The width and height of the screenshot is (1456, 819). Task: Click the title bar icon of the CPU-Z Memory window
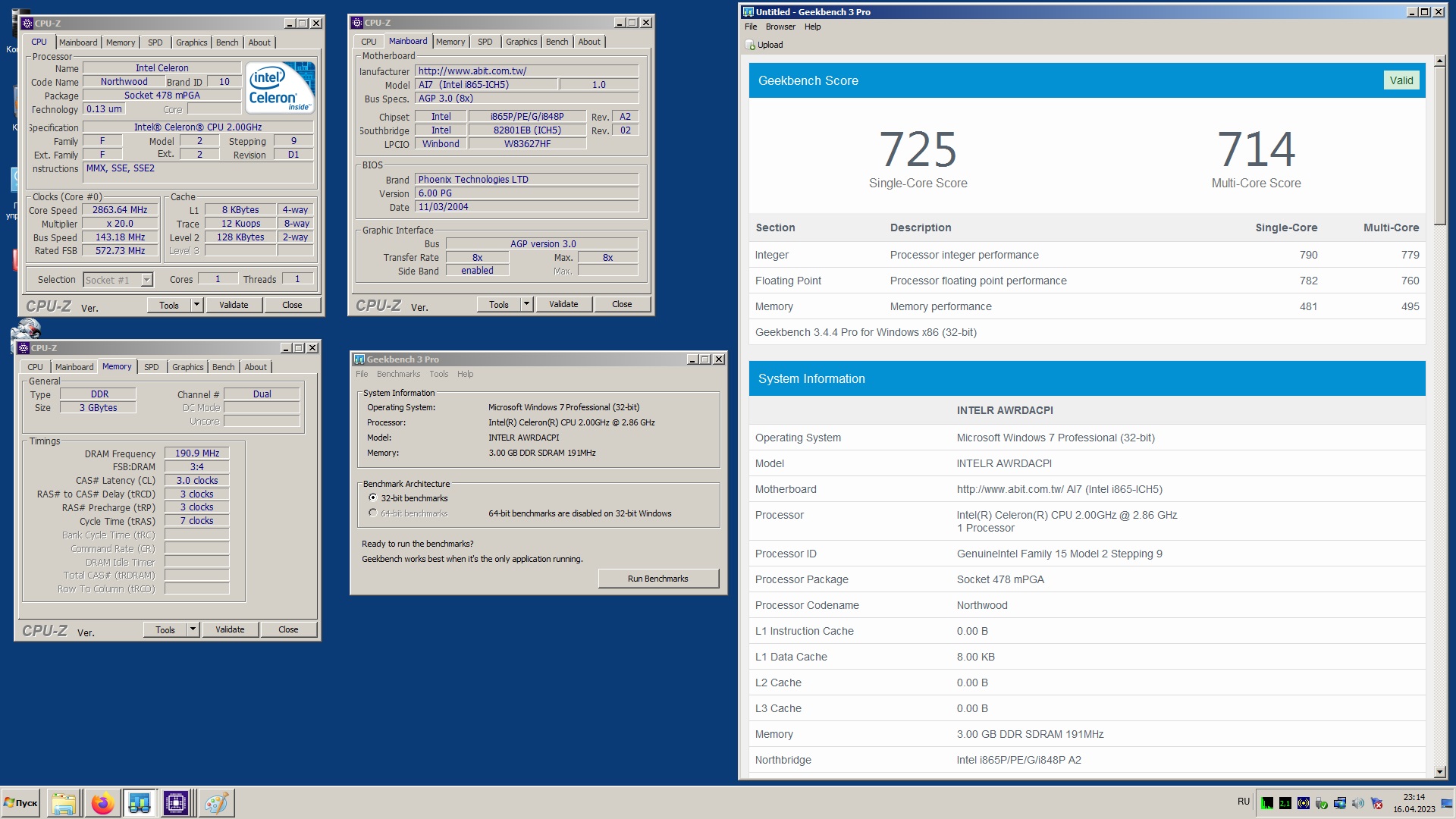(24, 348)
